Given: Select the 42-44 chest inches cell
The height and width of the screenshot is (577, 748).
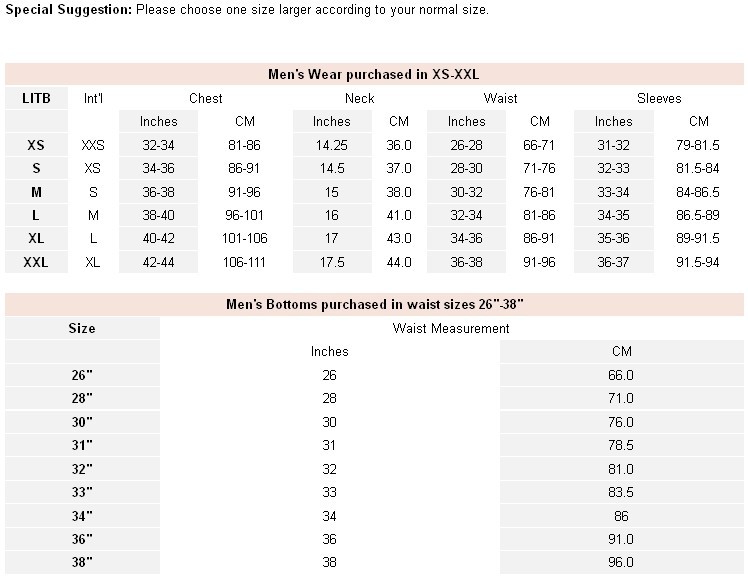Looking at the screenshot, I should coord(158,262).
